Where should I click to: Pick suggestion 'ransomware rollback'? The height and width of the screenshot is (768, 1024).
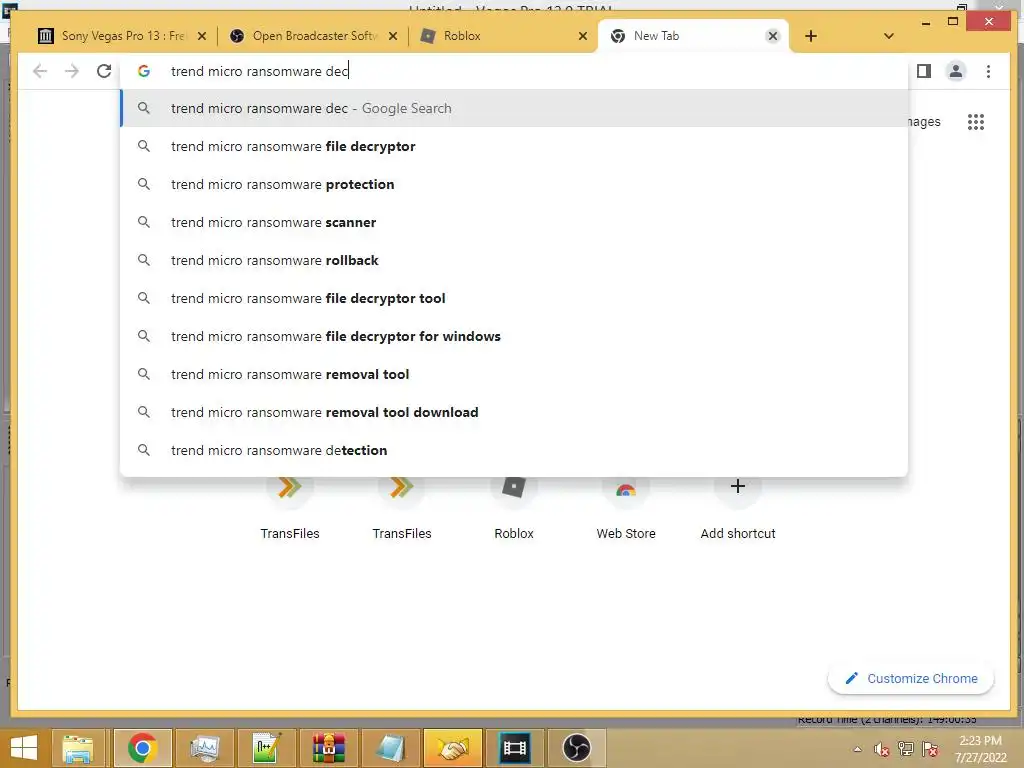pos(514,260)
